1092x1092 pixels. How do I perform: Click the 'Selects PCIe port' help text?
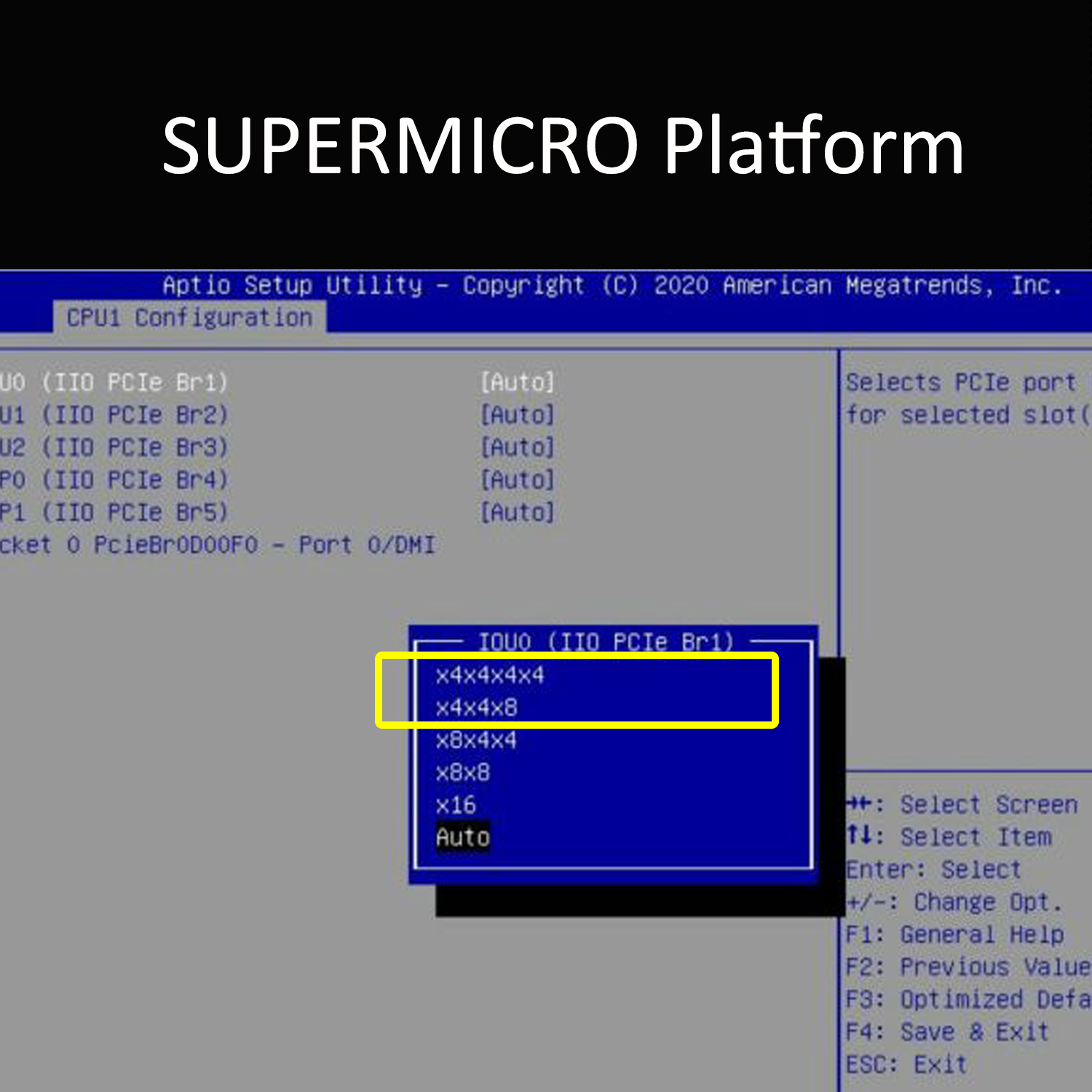coord(960,382)
